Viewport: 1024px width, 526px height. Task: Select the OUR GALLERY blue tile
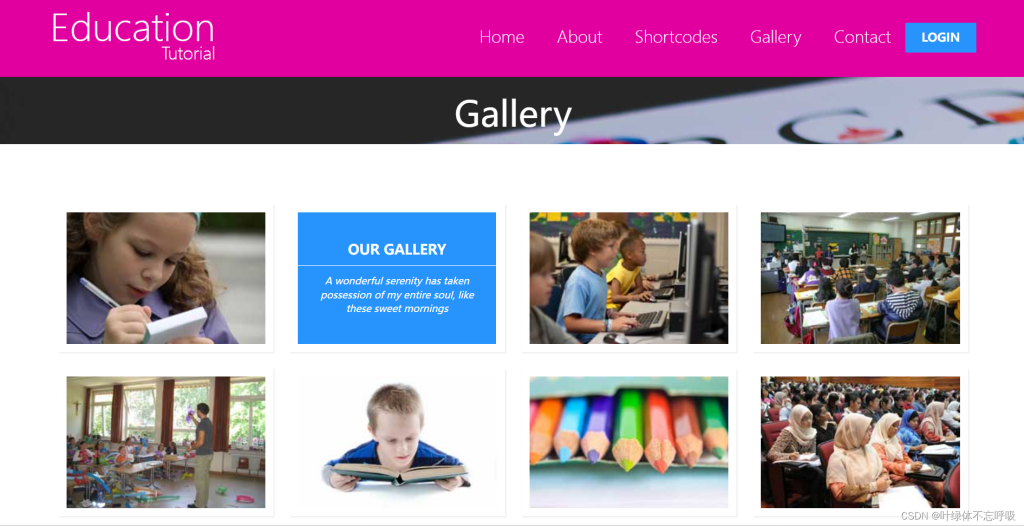[x=396, y=278]
